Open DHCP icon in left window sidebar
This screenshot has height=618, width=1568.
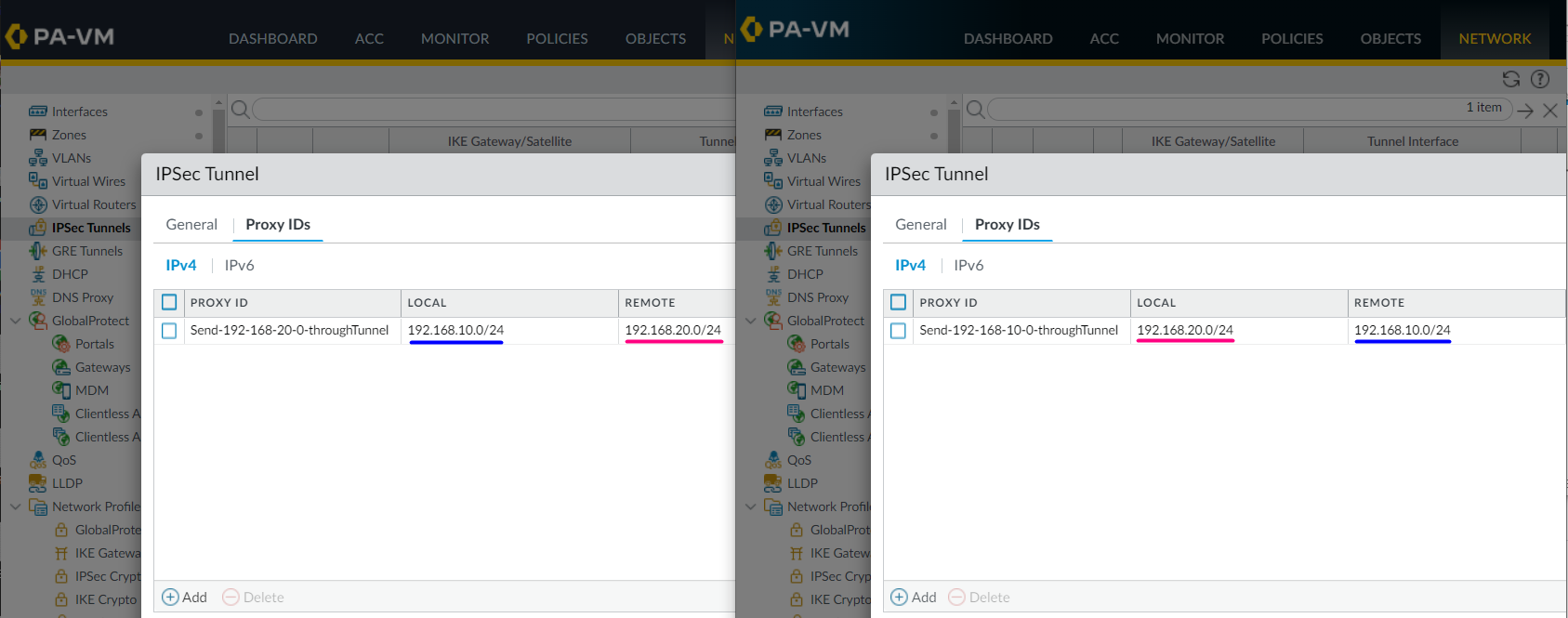[38, 274]
